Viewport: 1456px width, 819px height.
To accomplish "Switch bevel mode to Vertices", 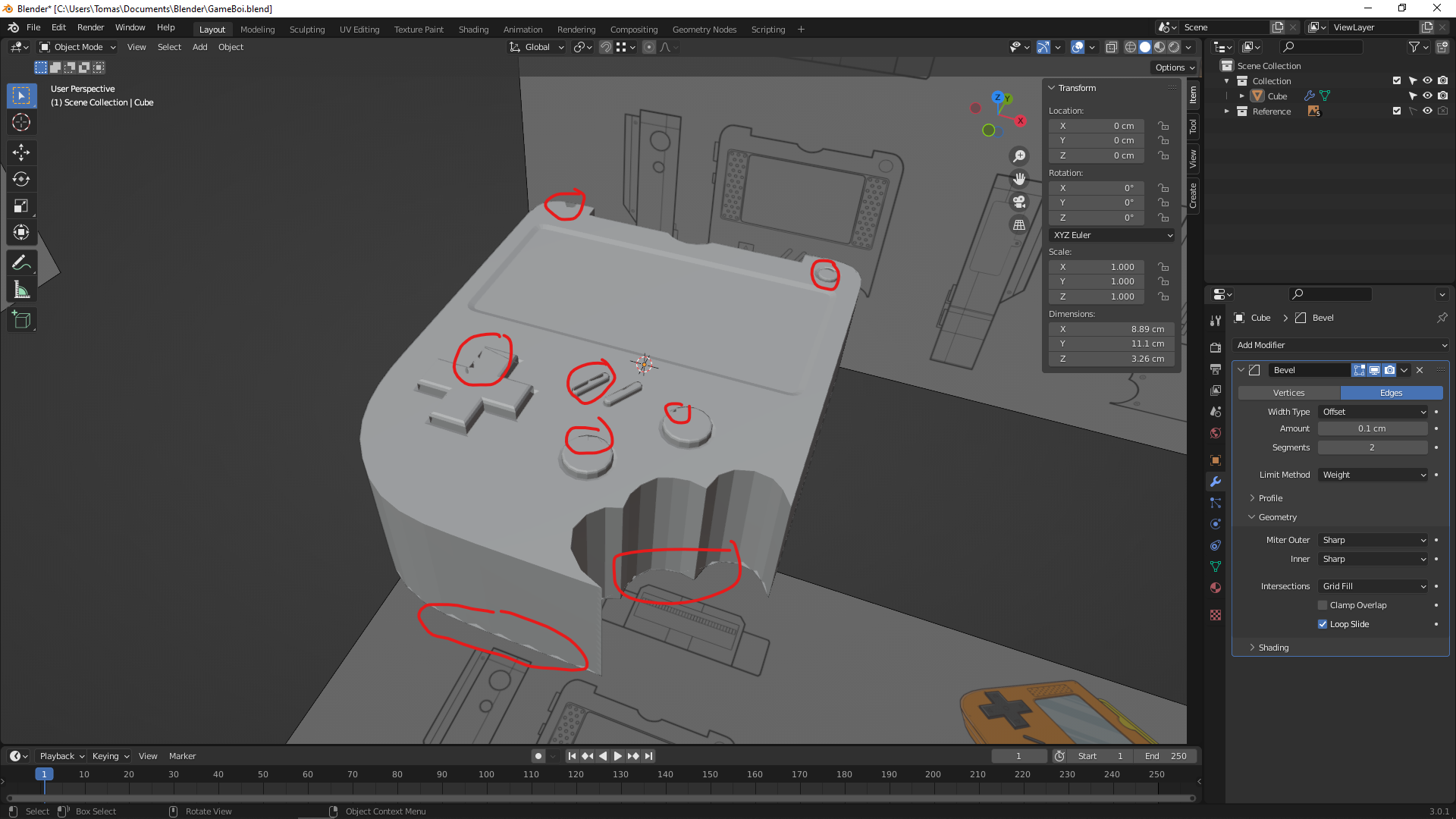I will click(x=1288, y=393).
